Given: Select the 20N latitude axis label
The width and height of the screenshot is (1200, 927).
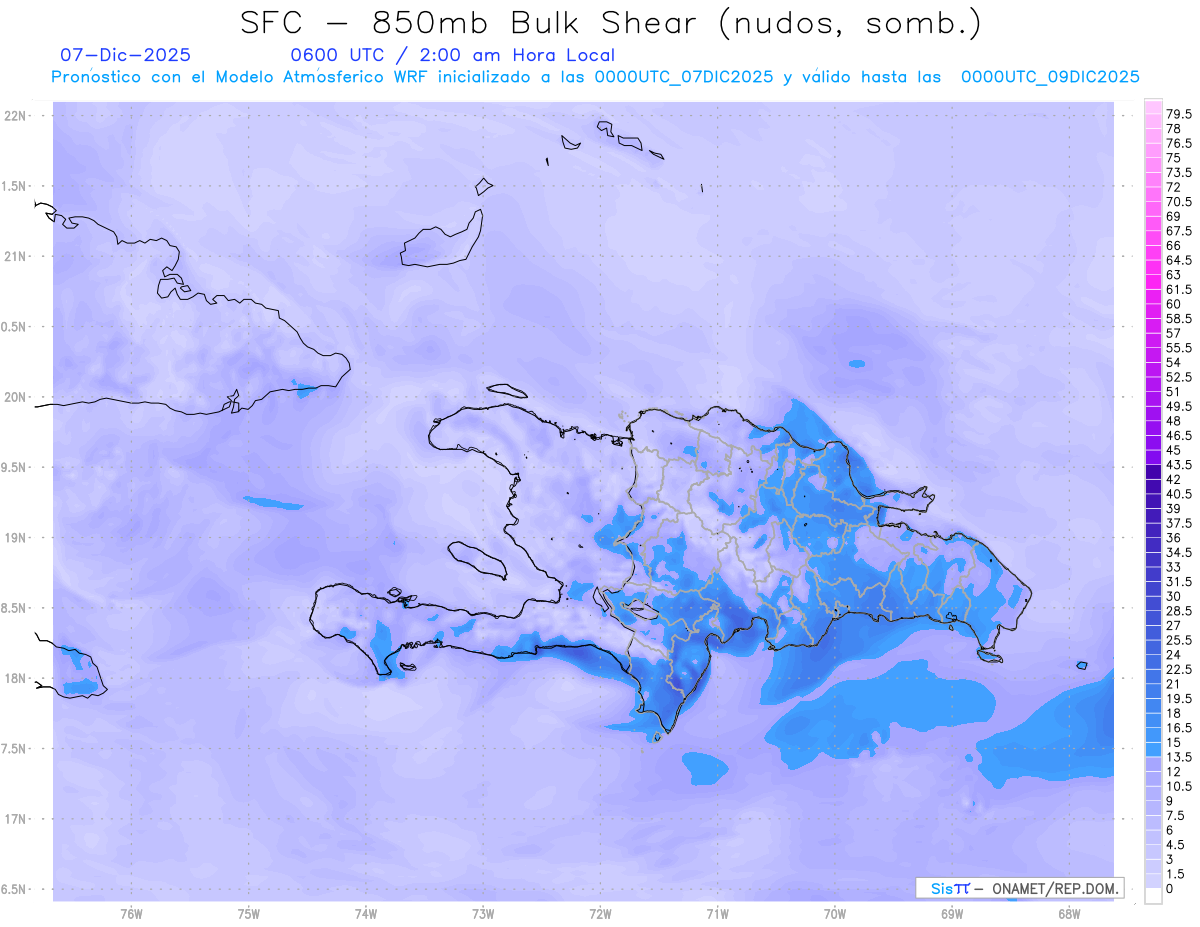Looking at the screenshot, I should coord(16,397).
